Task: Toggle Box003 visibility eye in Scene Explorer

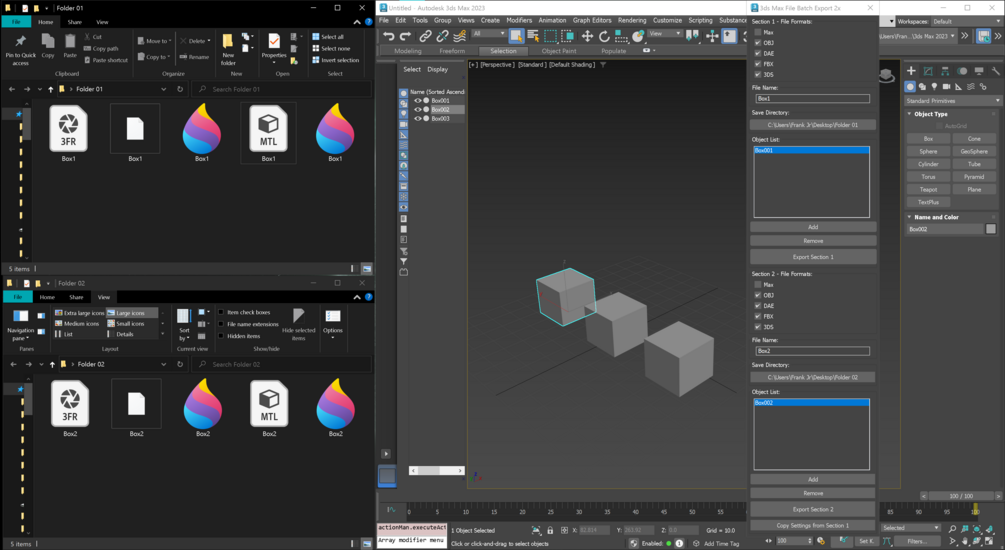Action: [418, 119]
